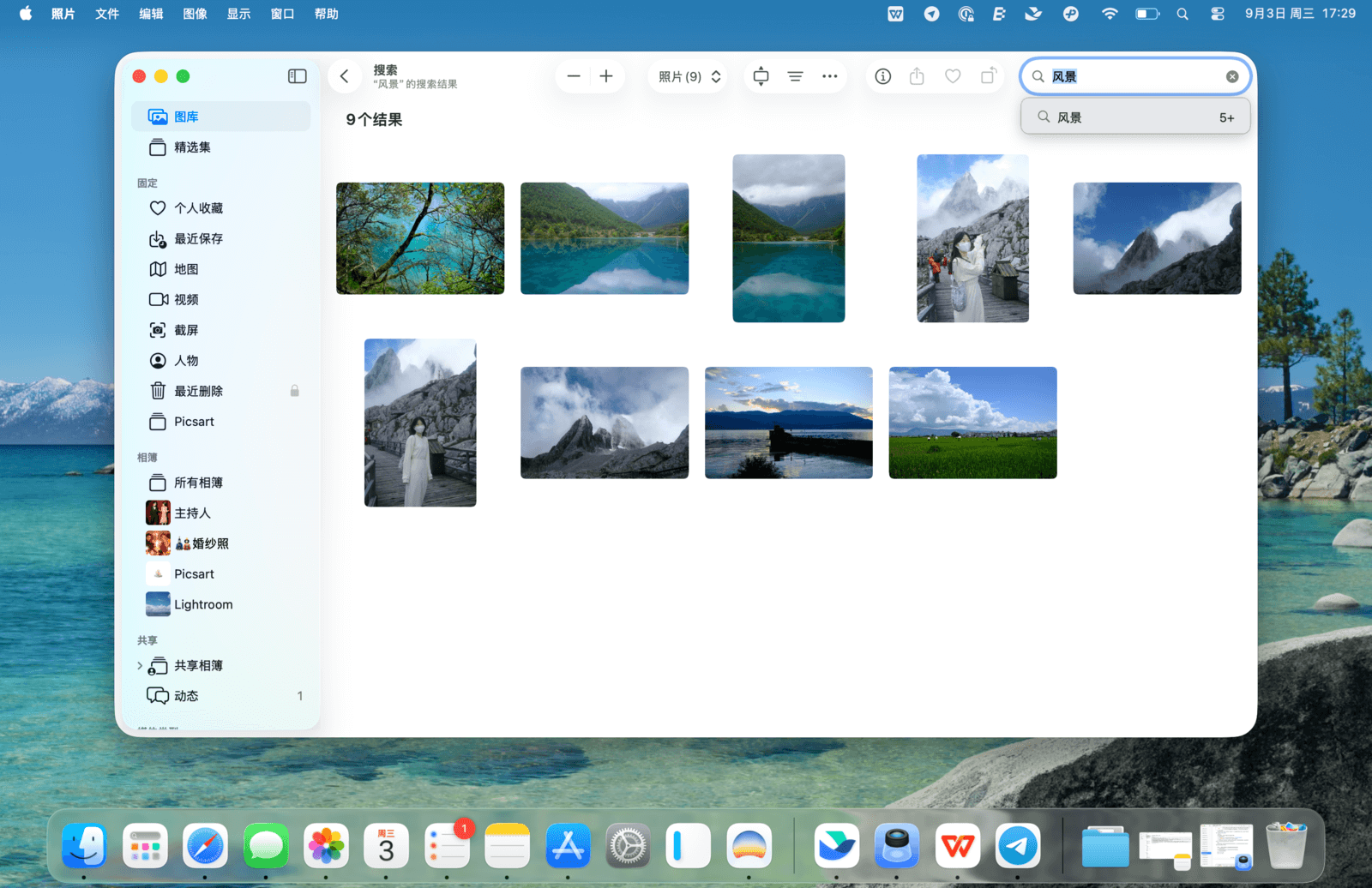Open the 地图 sidebar item
This screenshot has width=1372, height=888.
[x=186, y=269]
